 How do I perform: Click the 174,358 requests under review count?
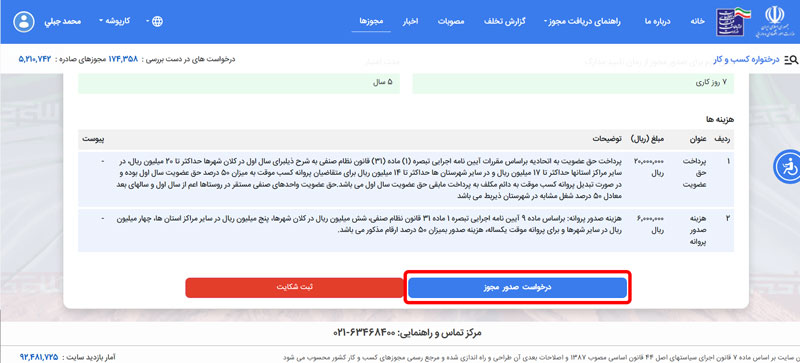point(123,60)
